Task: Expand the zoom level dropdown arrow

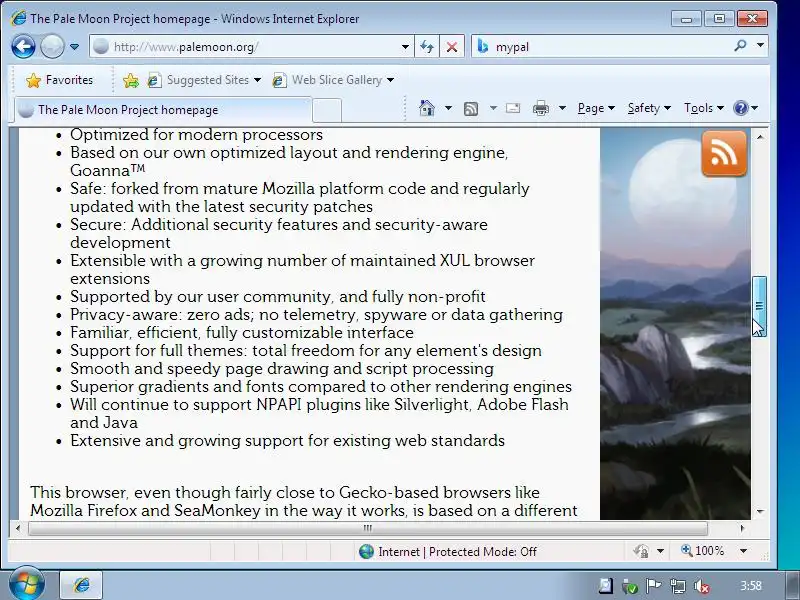Action: tap(743, 551)
